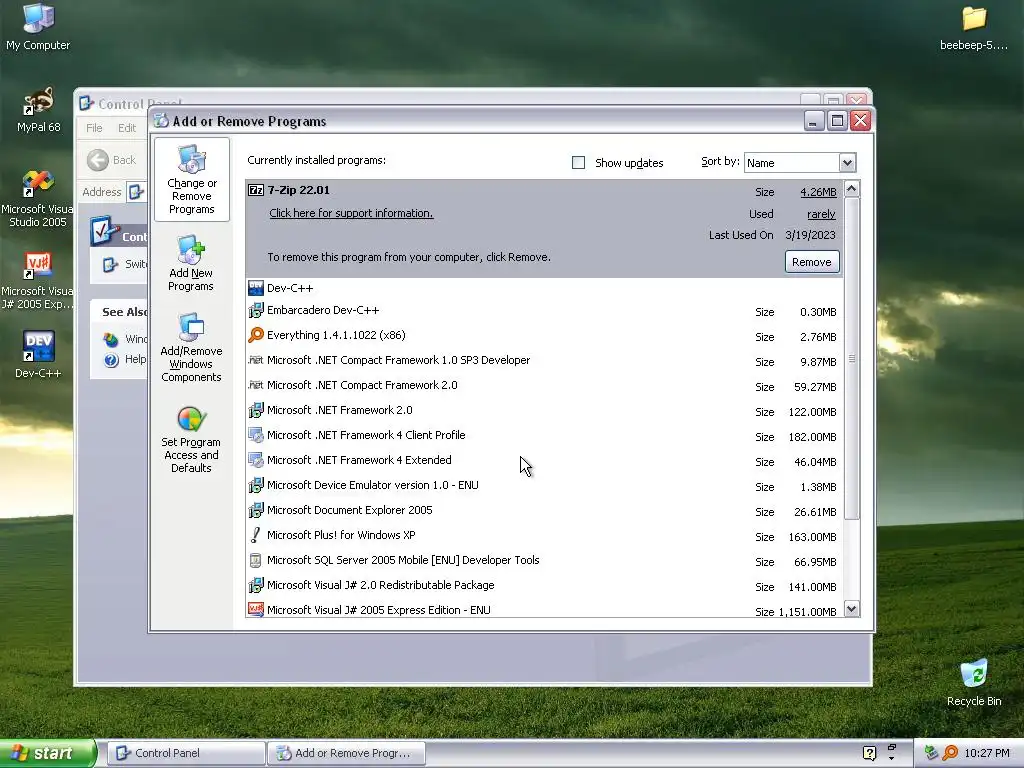This screenshot has width=1024, height=768.
Task: Select the My Computer desktop icon
Action: 38,27
